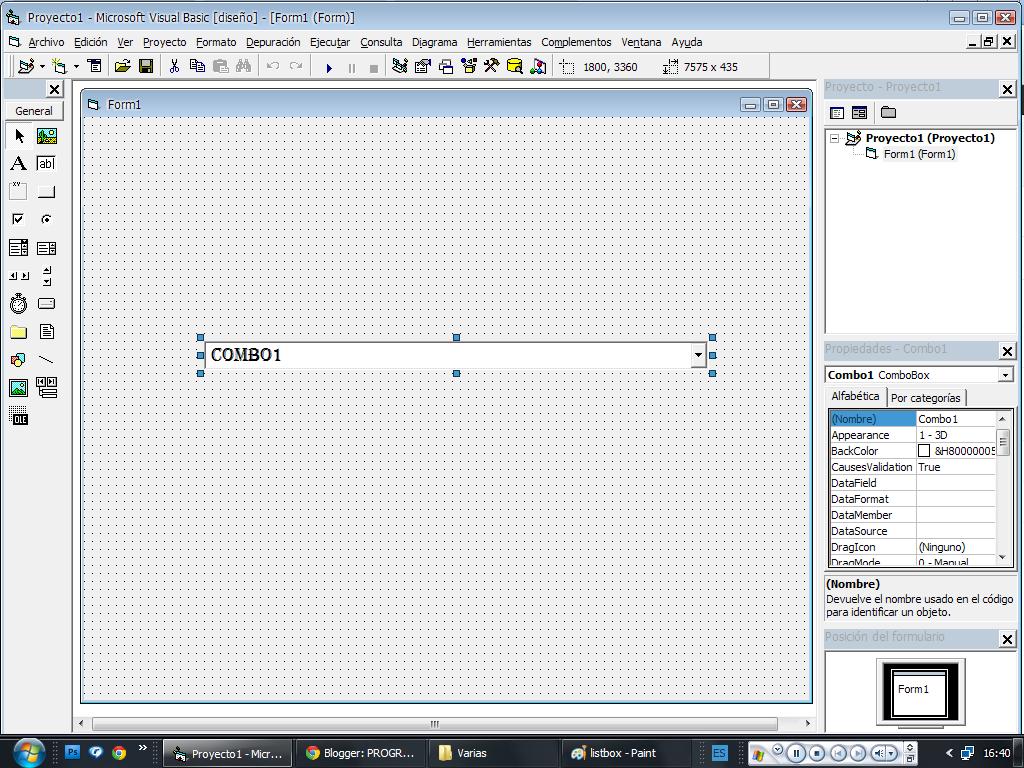Click the (Nombre) value field Combo1
The image size is (1024, 768).
tap(955, 419)
